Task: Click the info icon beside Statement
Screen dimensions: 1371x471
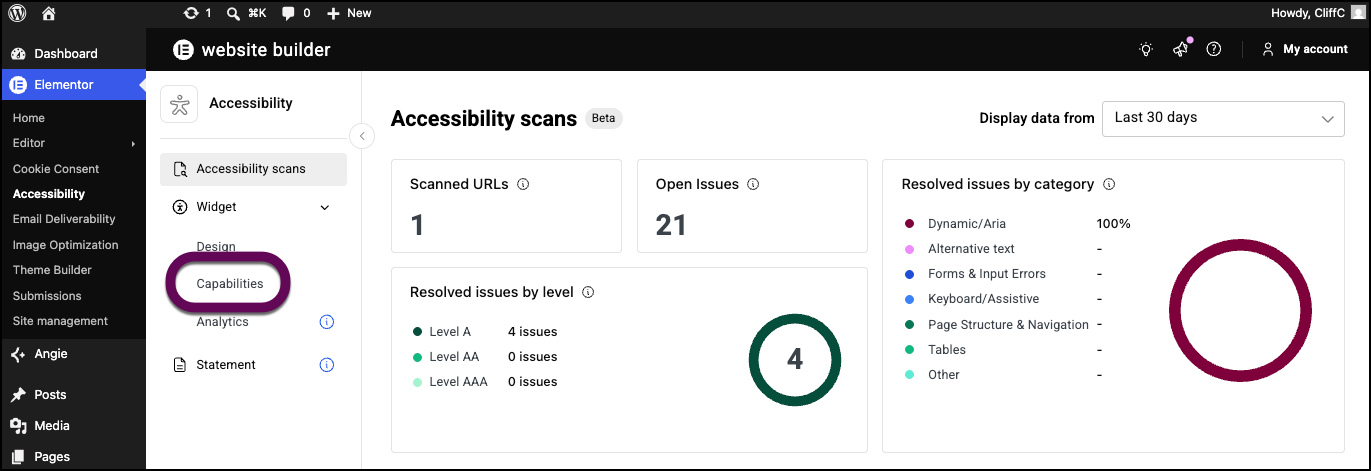Action: tap(326, 365)
